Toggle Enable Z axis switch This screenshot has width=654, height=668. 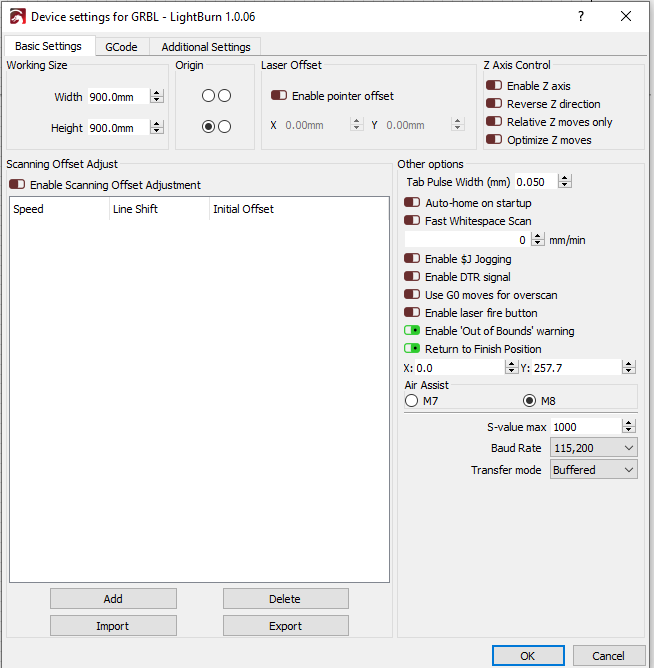pyautogui.click(x=494, y=86)
